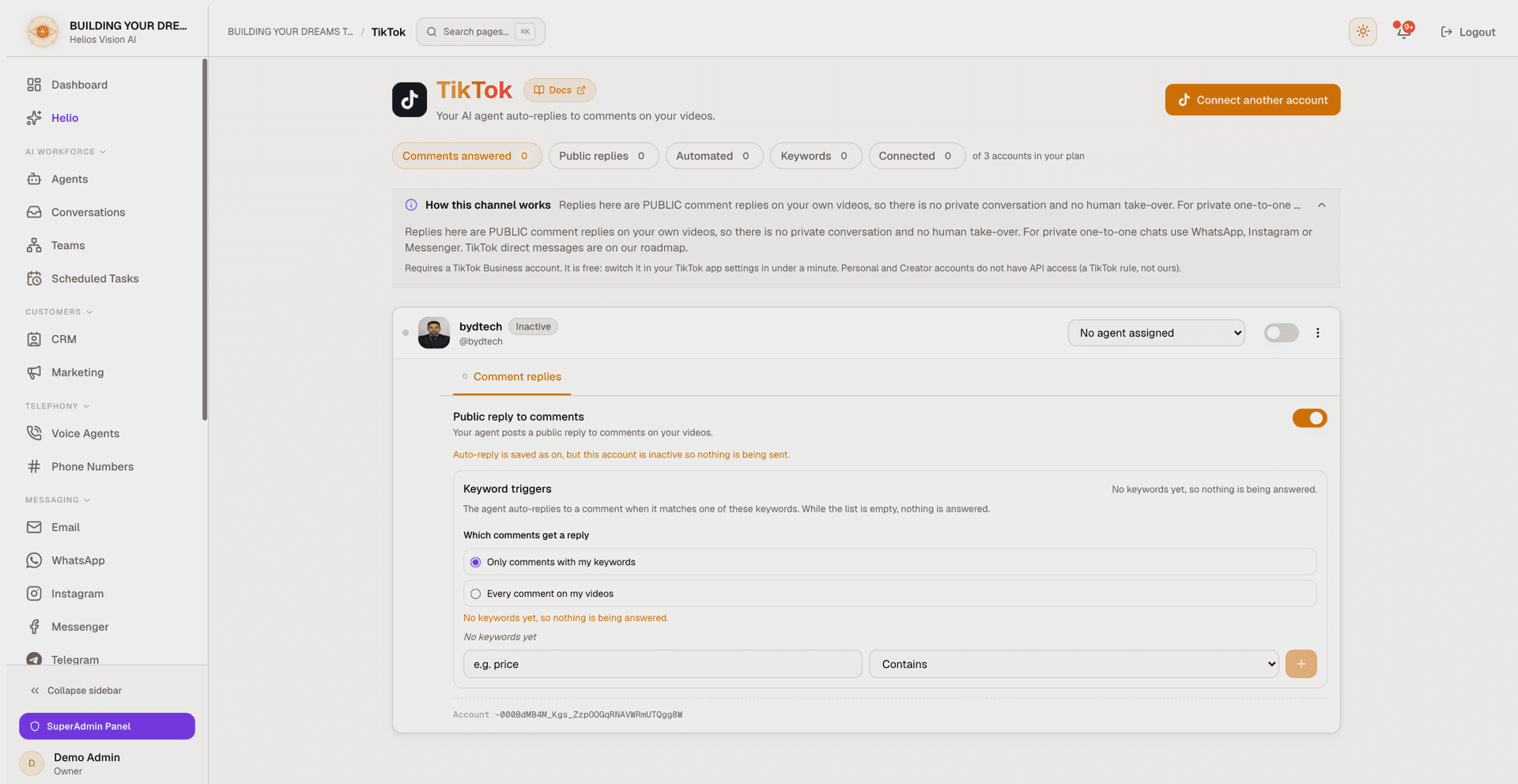Screen dimensions: 1518x784
Task: Open the Teams hierarchy icon
Action: click(x=34, y=246)
